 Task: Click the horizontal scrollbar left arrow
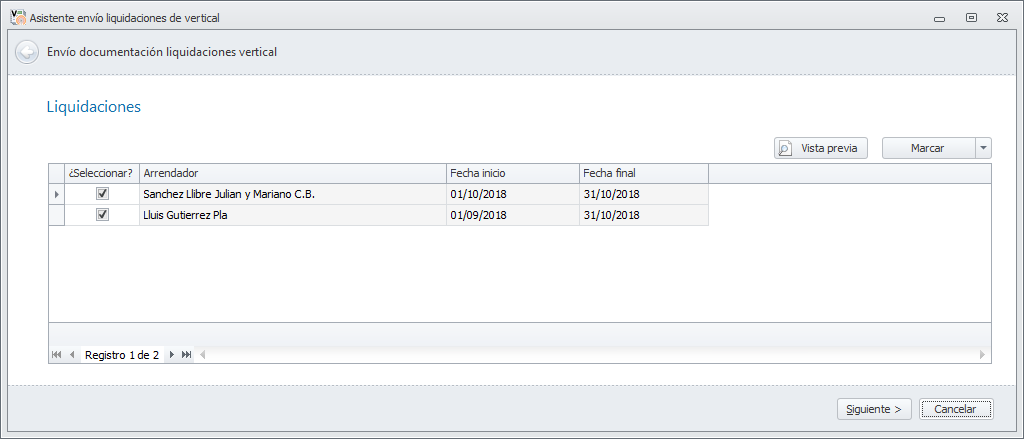coord(203,355)
